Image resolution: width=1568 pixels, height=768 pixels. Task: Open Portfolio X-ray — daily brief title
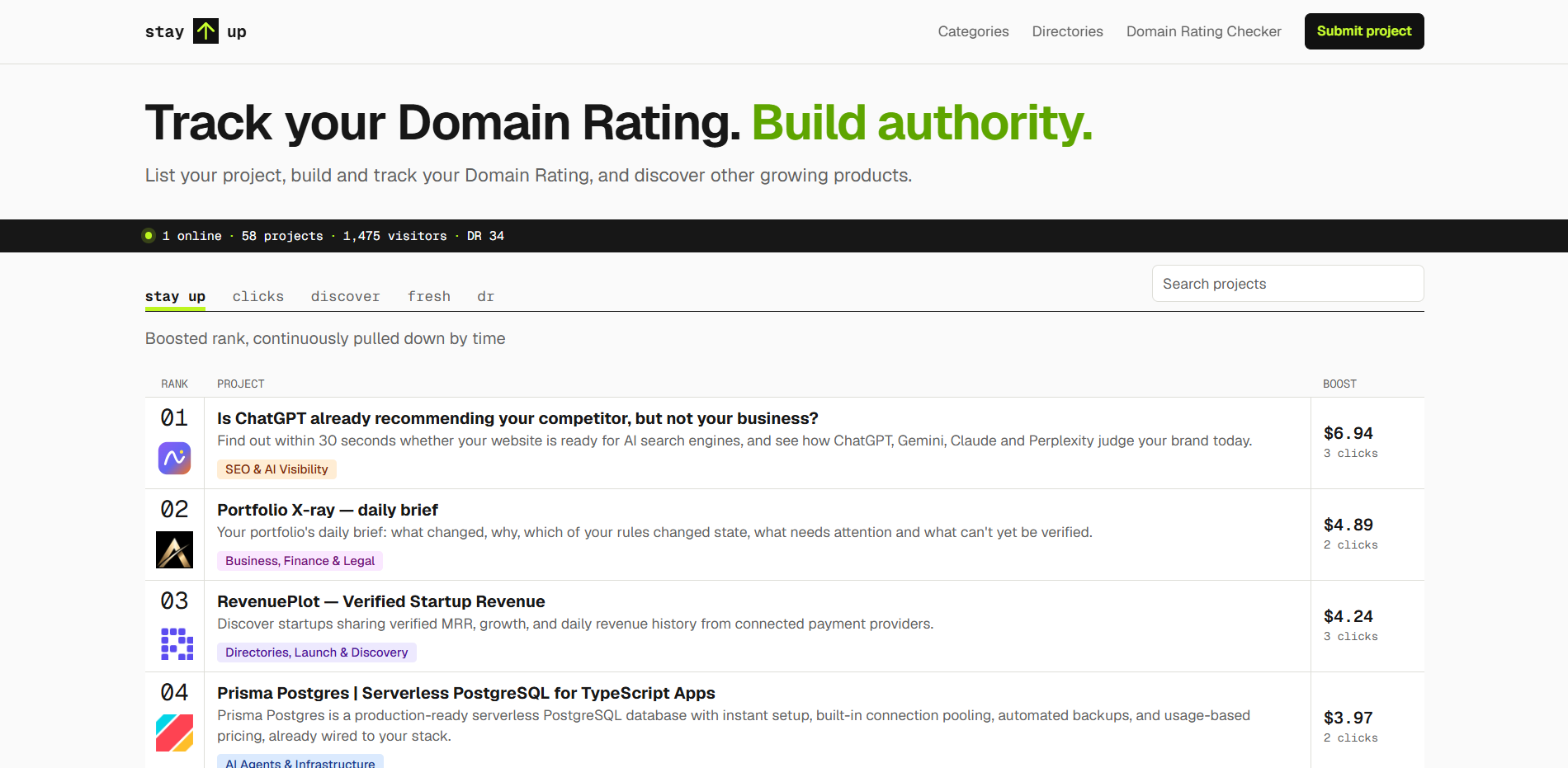coord(328,510)
